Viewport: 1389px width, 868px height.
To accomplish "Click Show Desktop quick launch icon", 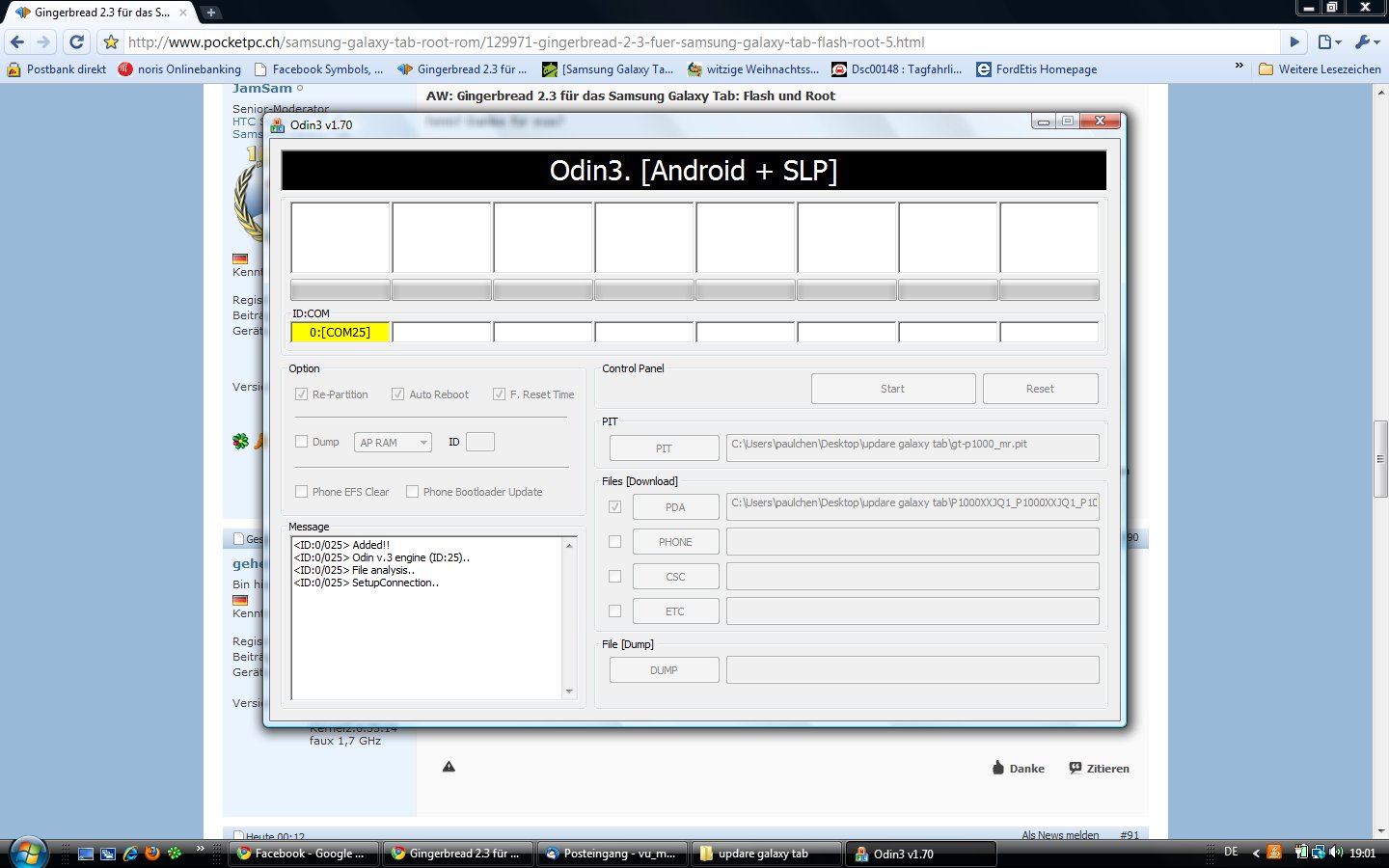I will [86, 854].
